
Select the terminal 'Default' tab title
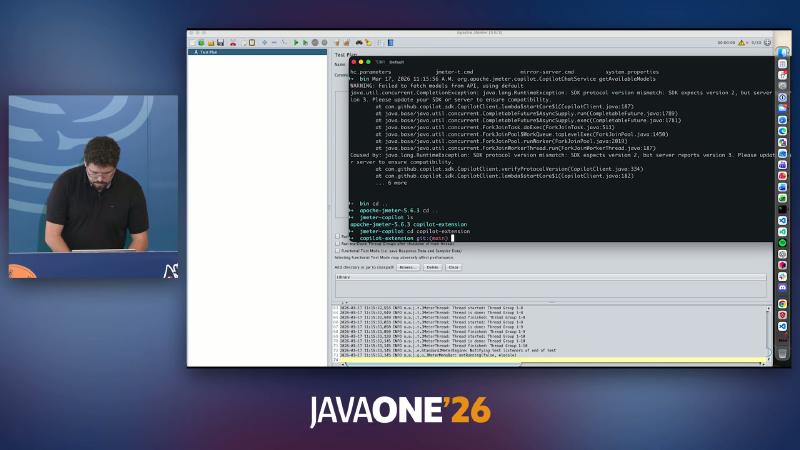[x=396, y=62]
